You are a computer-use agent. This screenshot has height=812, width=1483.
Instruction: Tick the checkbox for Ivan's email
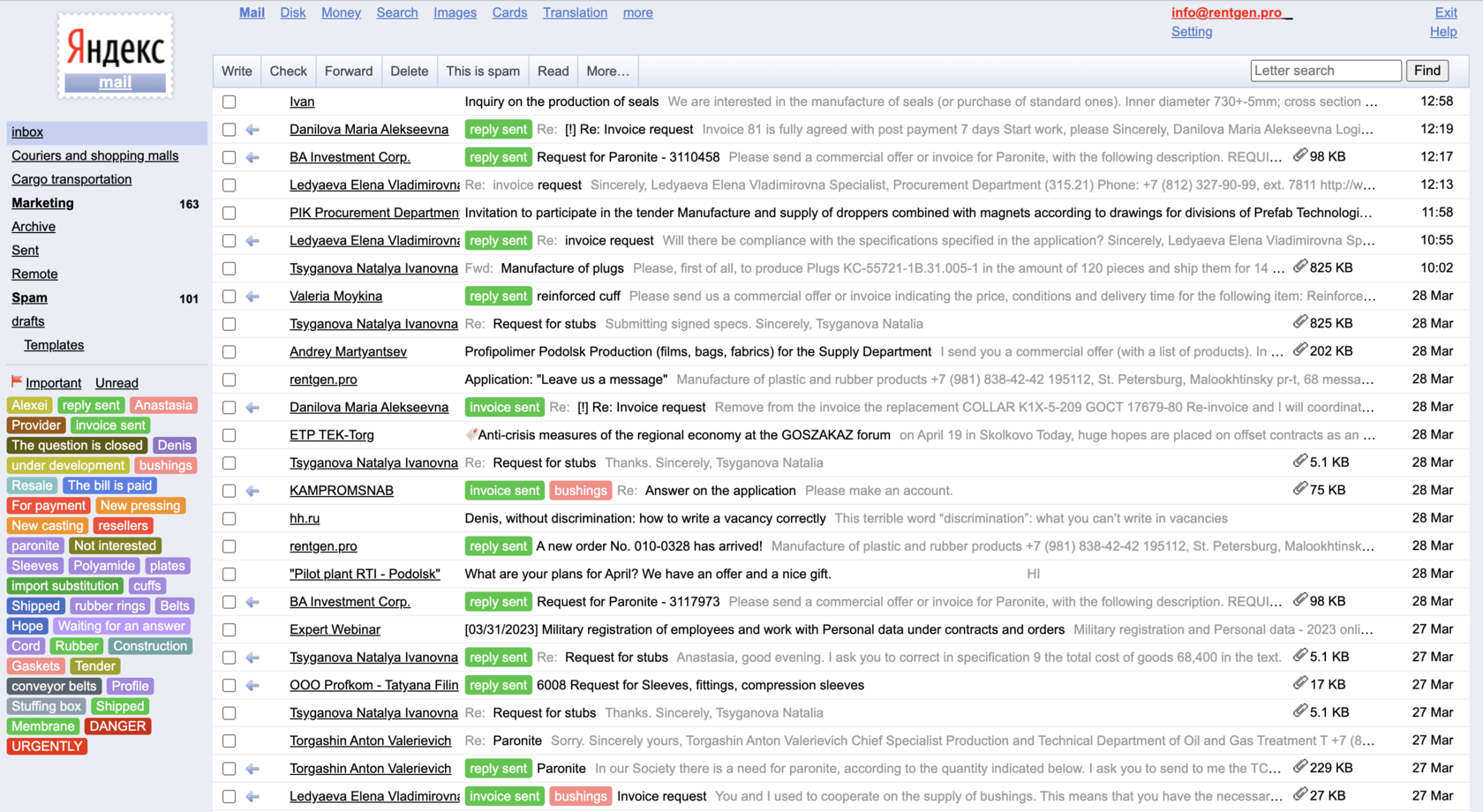pyautogui.click(x=230, y=102)
